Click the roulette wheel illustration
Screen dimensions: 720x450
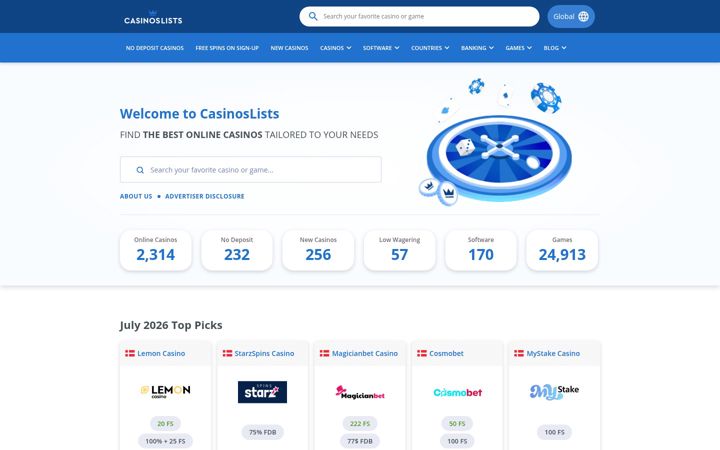click(x=499, y=156)
